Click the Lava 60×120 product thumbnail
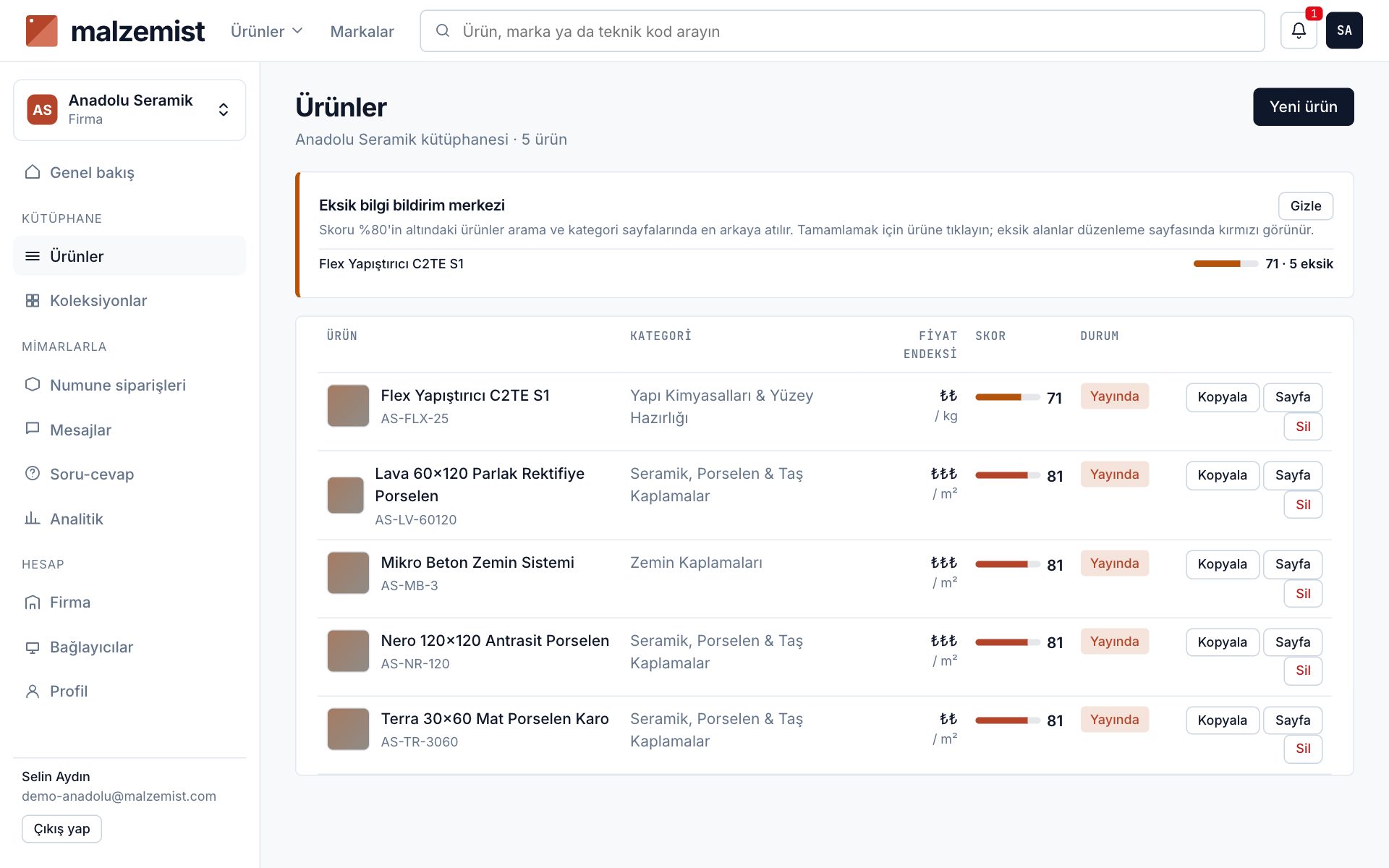The image size is (1389, 868). point(345,495)
